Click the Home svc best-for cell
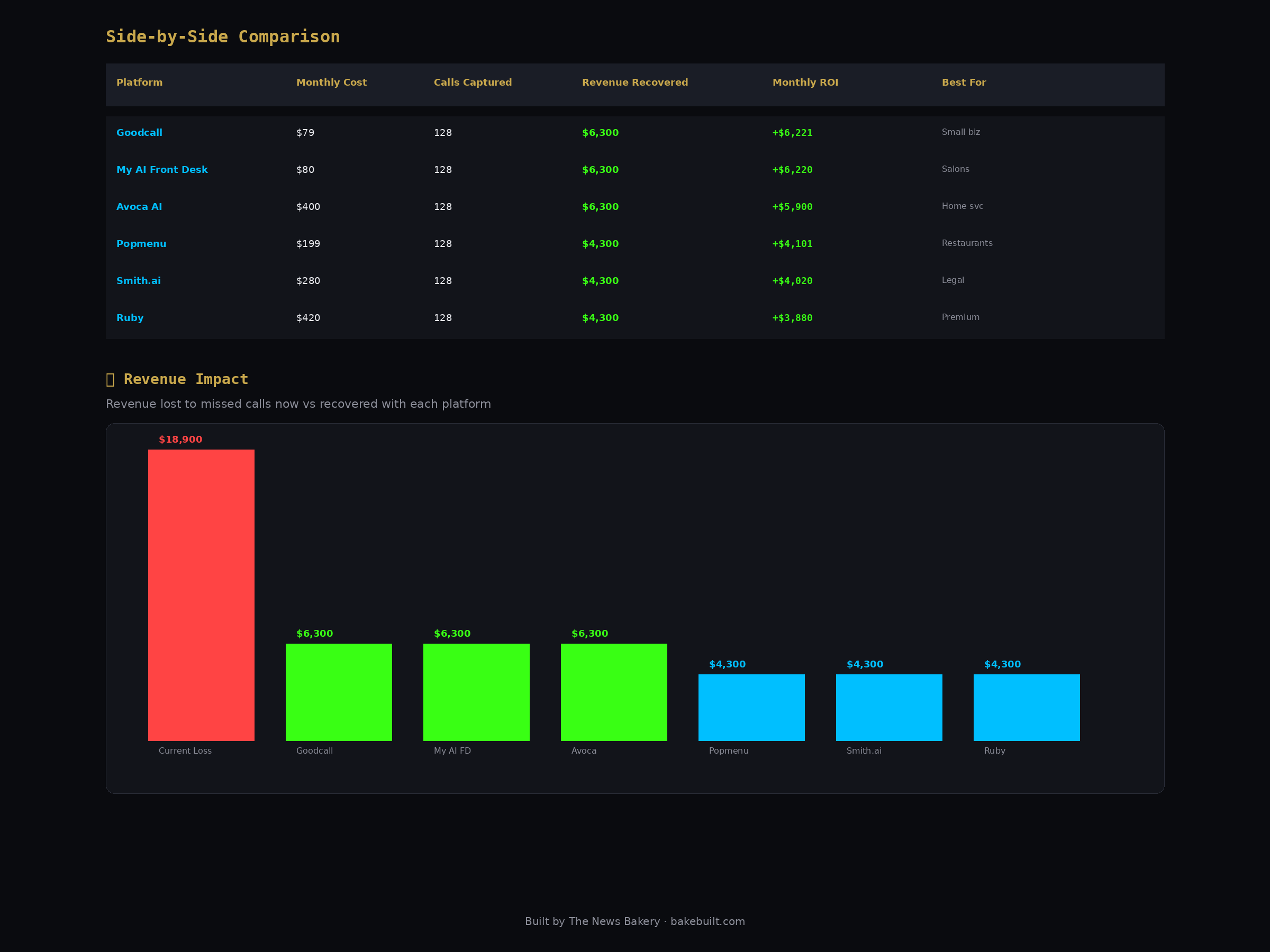The width and height of the screenshot is (1270, 952). pos(962,206)
